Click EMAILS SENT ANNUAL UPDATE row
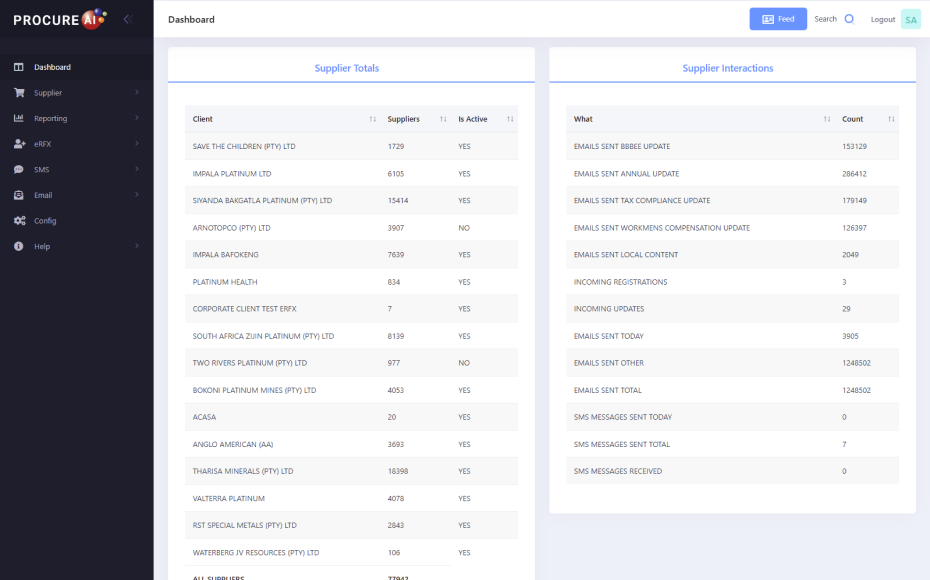930x580 pixels. click(x=732, y=174)
